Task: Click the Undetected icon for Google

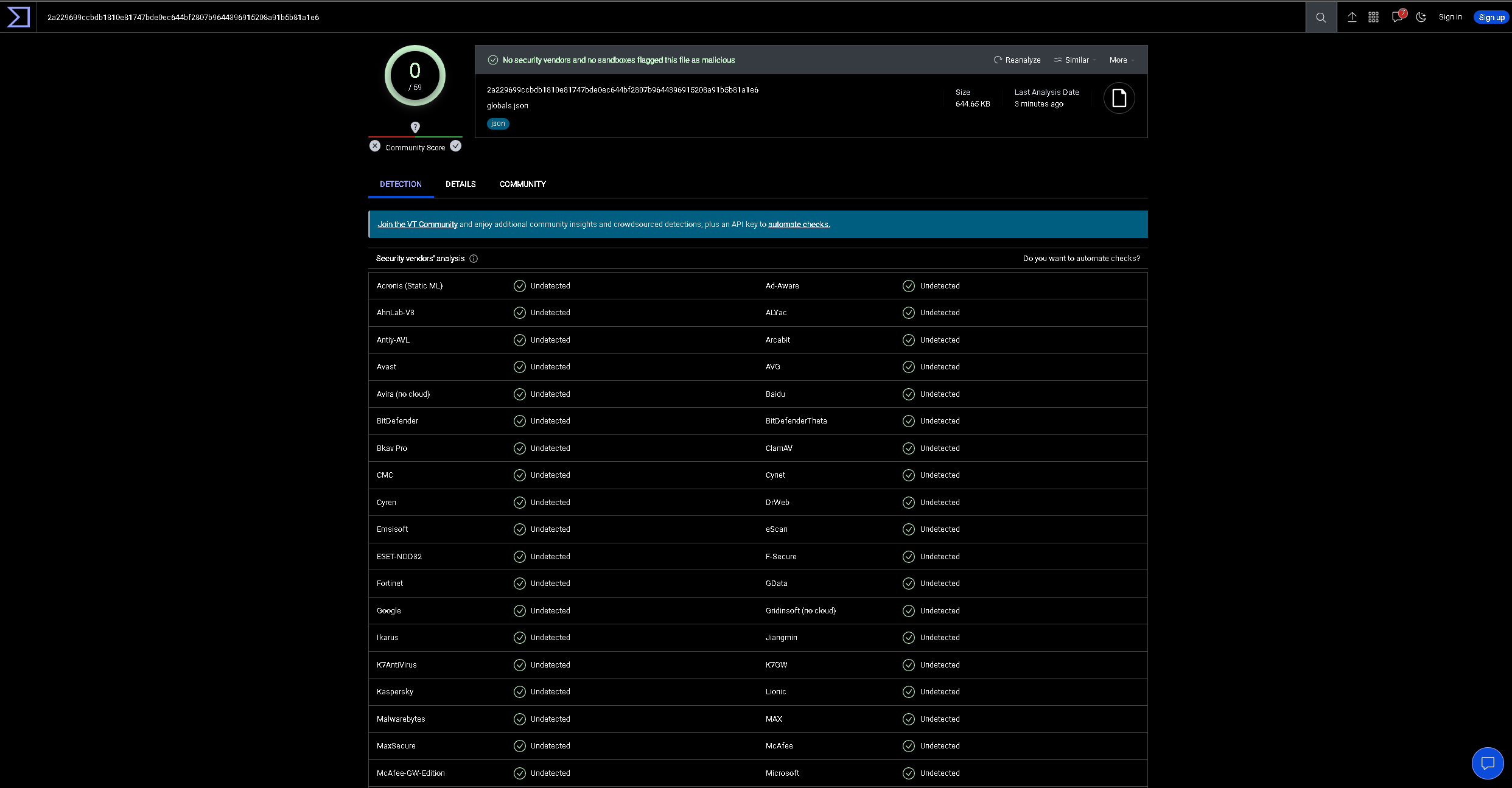Action: (x=519, y=611)
